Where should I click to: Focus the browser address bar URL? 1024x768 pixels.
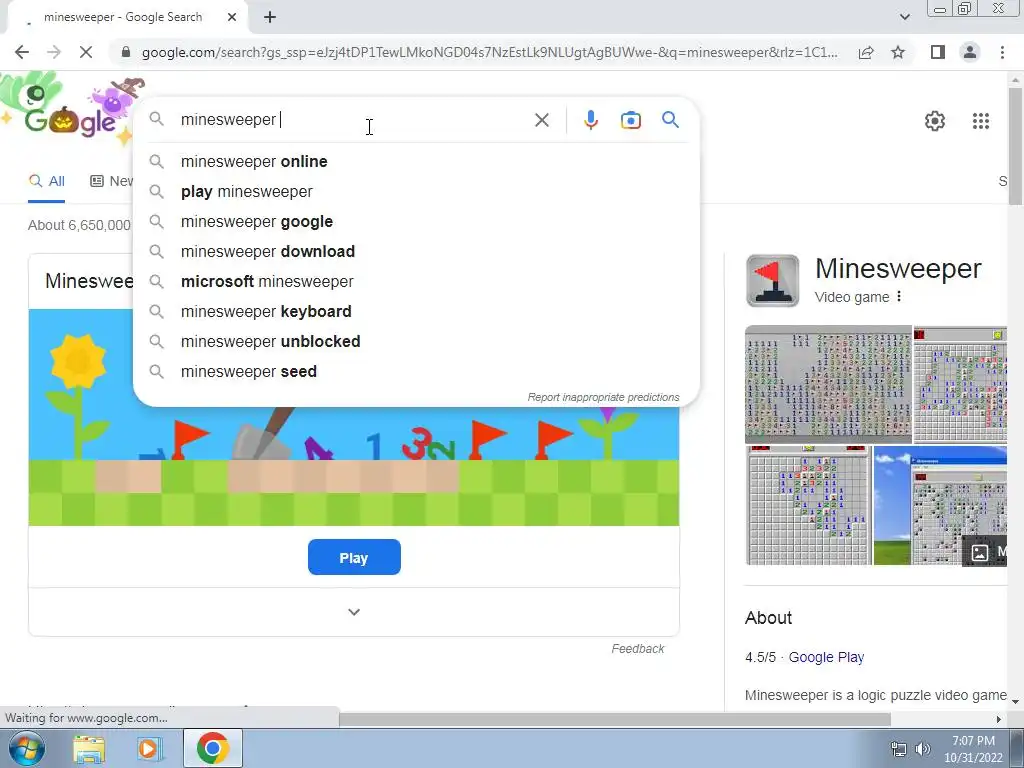tap(490, 52)
